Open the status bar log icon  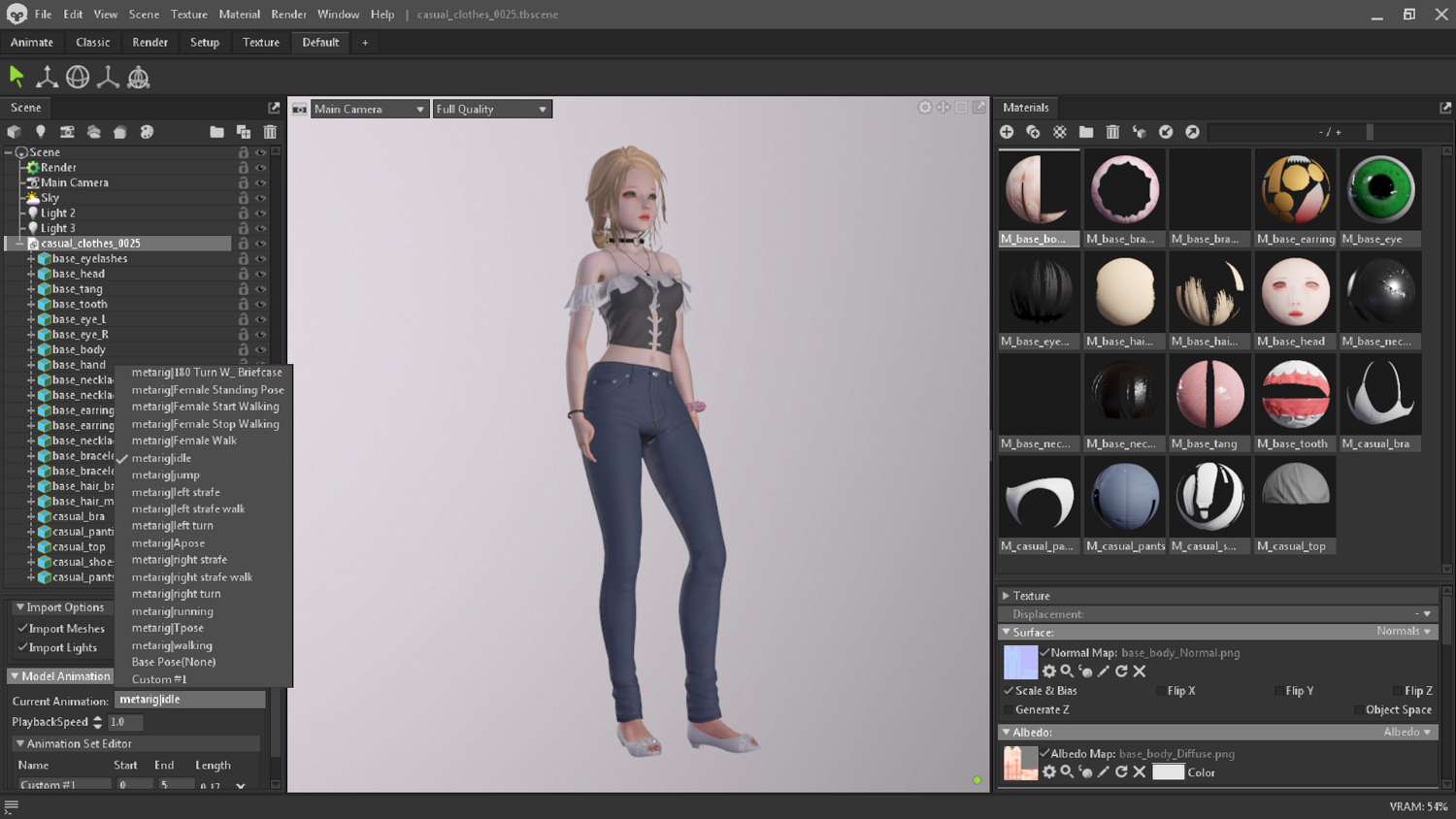12,806
